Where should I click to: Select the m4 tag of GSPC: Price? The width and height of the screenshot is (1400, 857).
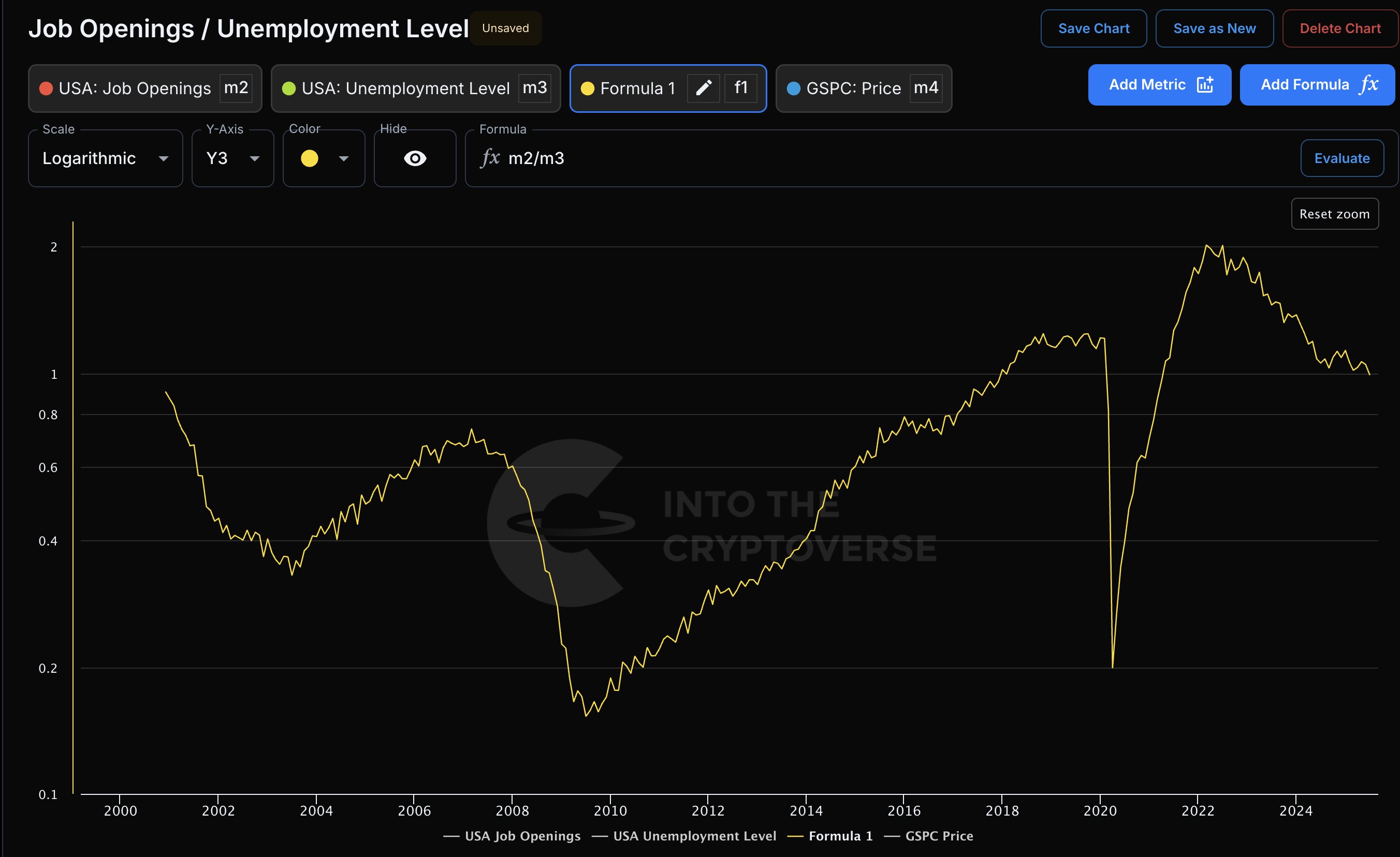click(926, 88)
